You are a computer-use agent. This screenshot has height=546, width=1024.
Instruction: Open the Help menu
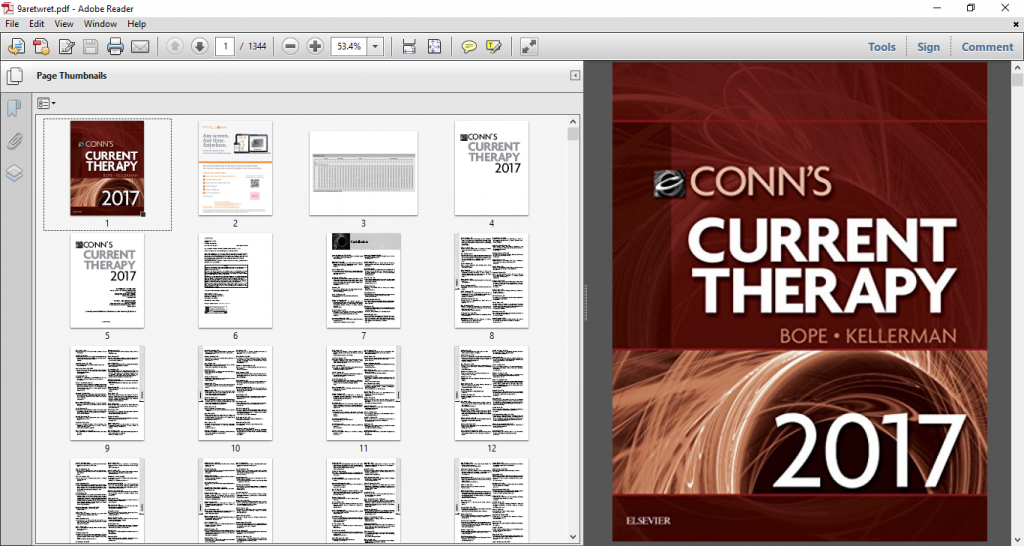pyautogui.click(x=136, y=24)
